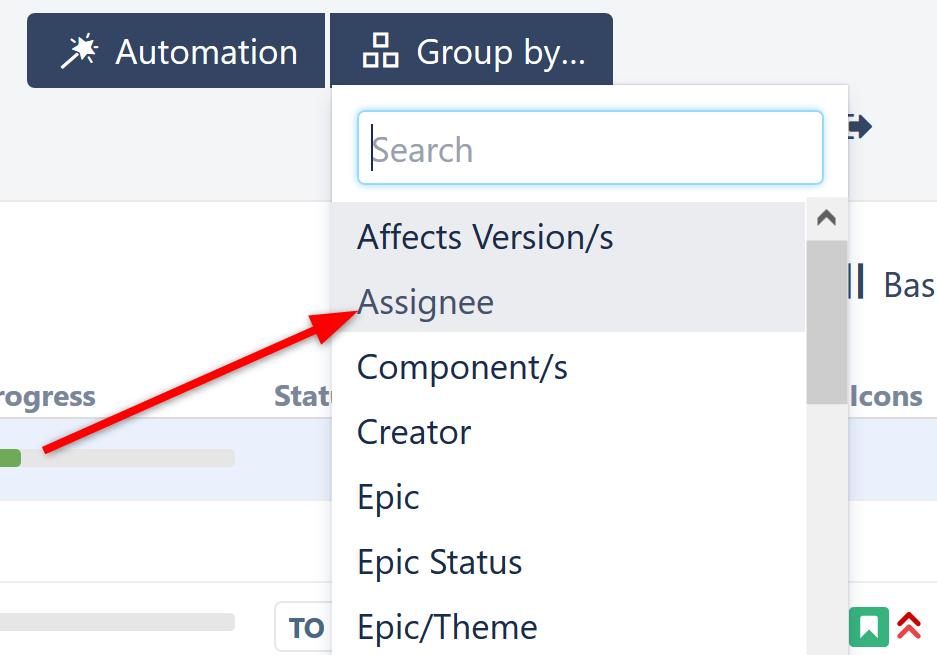Image resolution: width=937 pixels, height=655 pixels.
Task: Open the Group by dropdown
Action: tap(471, 49)
